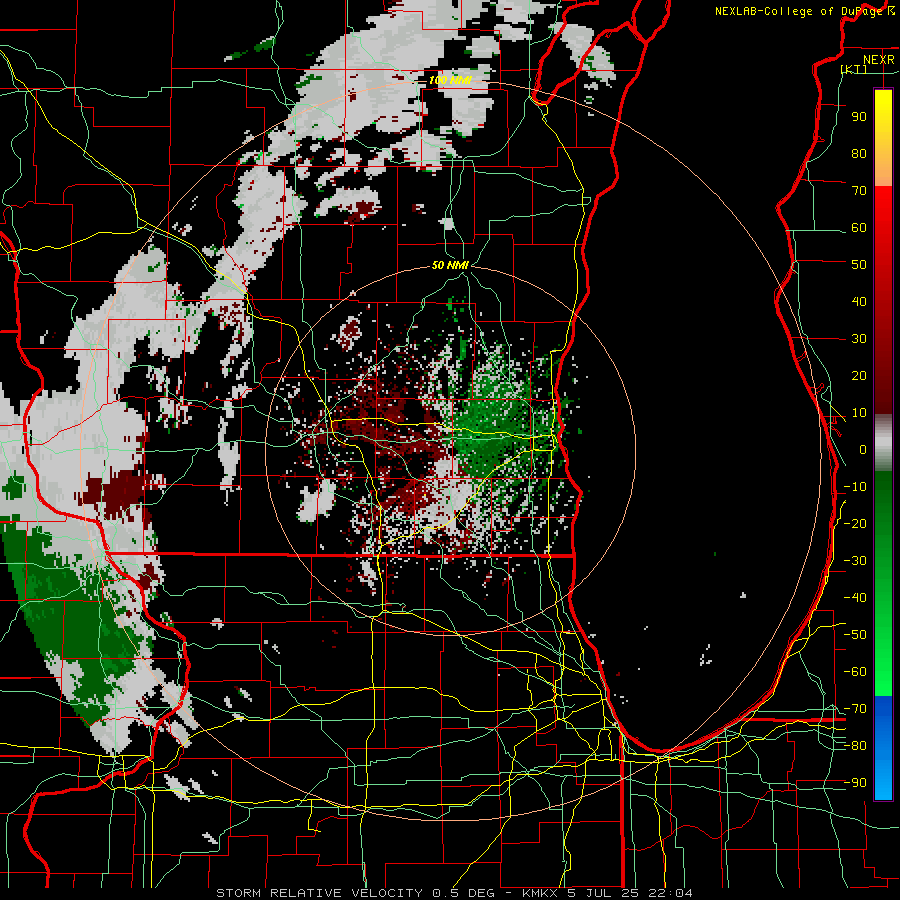Screen dimensions: 900x900
Task: Click the 30 value on velocity scale
Action: pyautogui.click(x=859, y=339)
